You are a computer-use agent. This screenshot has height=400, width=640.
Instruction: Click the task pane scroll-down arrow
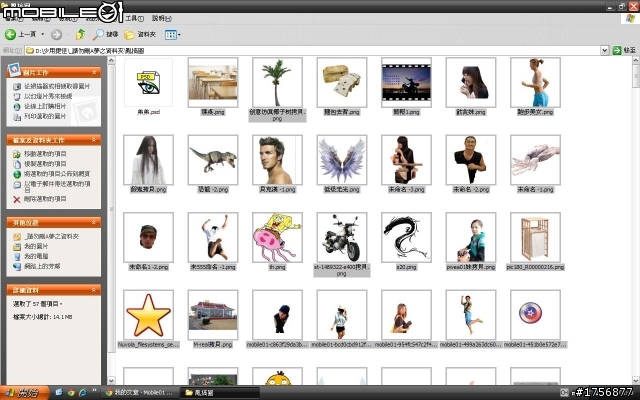(x=111, y=381)
